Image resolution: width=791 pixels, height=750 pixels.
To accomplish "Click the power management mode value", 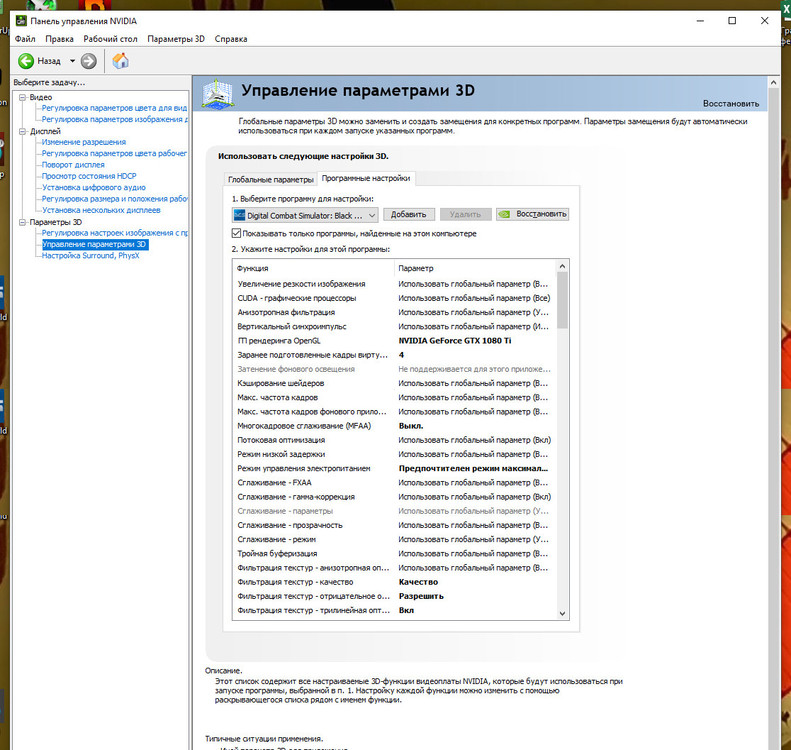I will tap(473, 468).
